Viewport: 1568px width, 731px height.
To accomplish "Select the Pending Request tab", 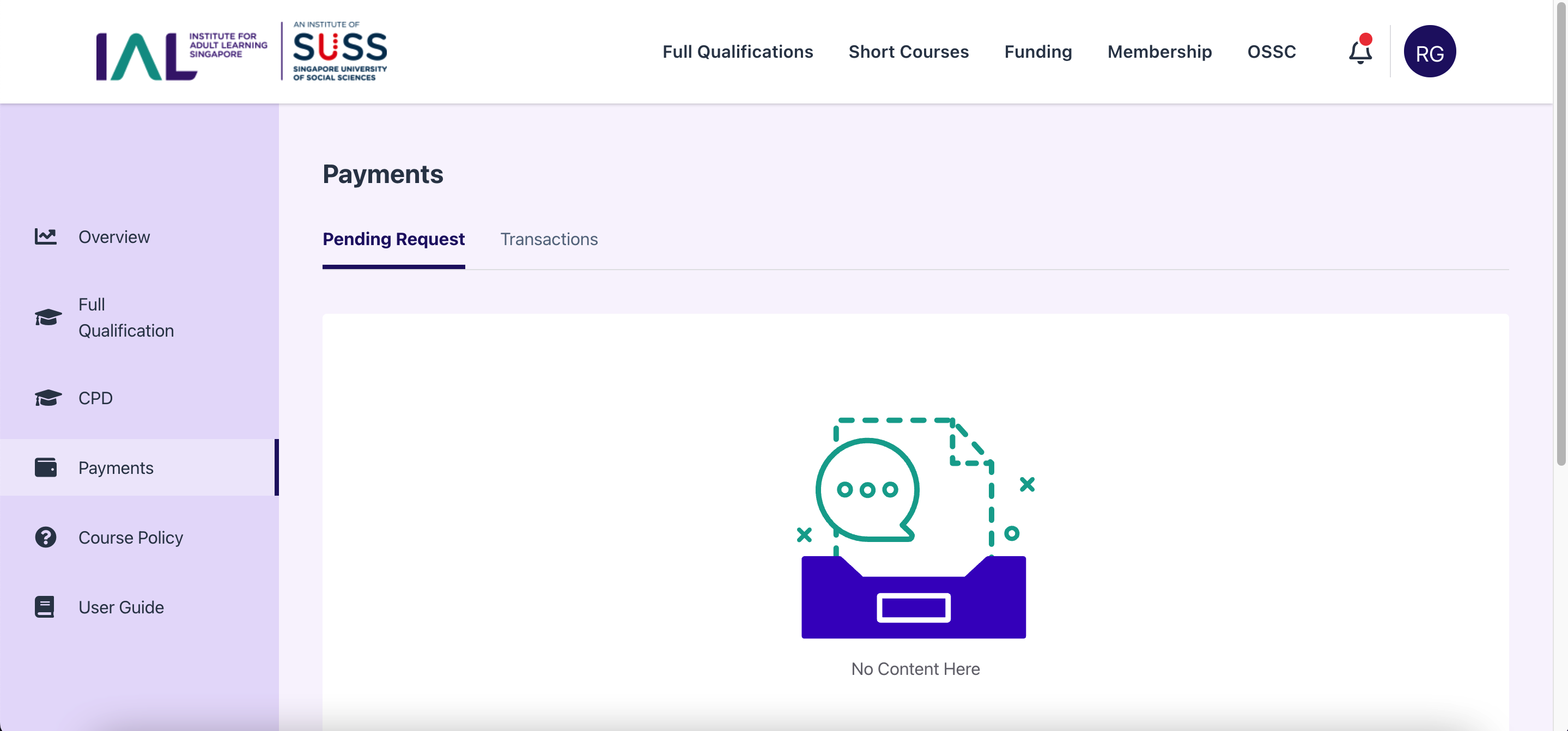I will 394,239.
